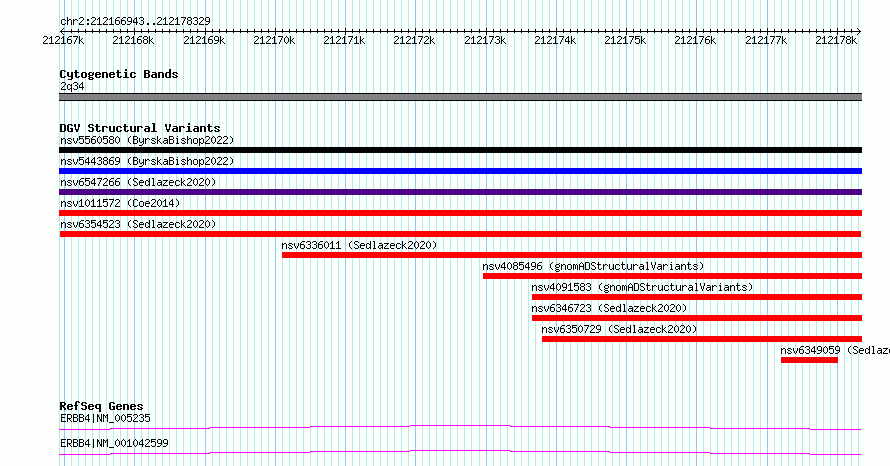Select the magenta ERBB4 NM_001042599 gene line
The height and width of the screenshot is (466, 890).
click(460, 452)
